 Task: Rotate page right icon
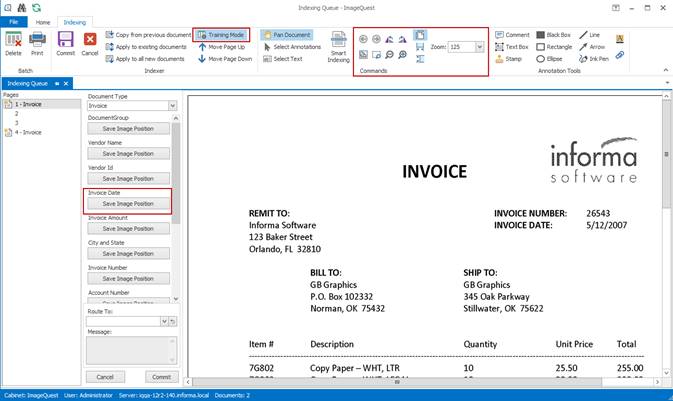(402, 39)
